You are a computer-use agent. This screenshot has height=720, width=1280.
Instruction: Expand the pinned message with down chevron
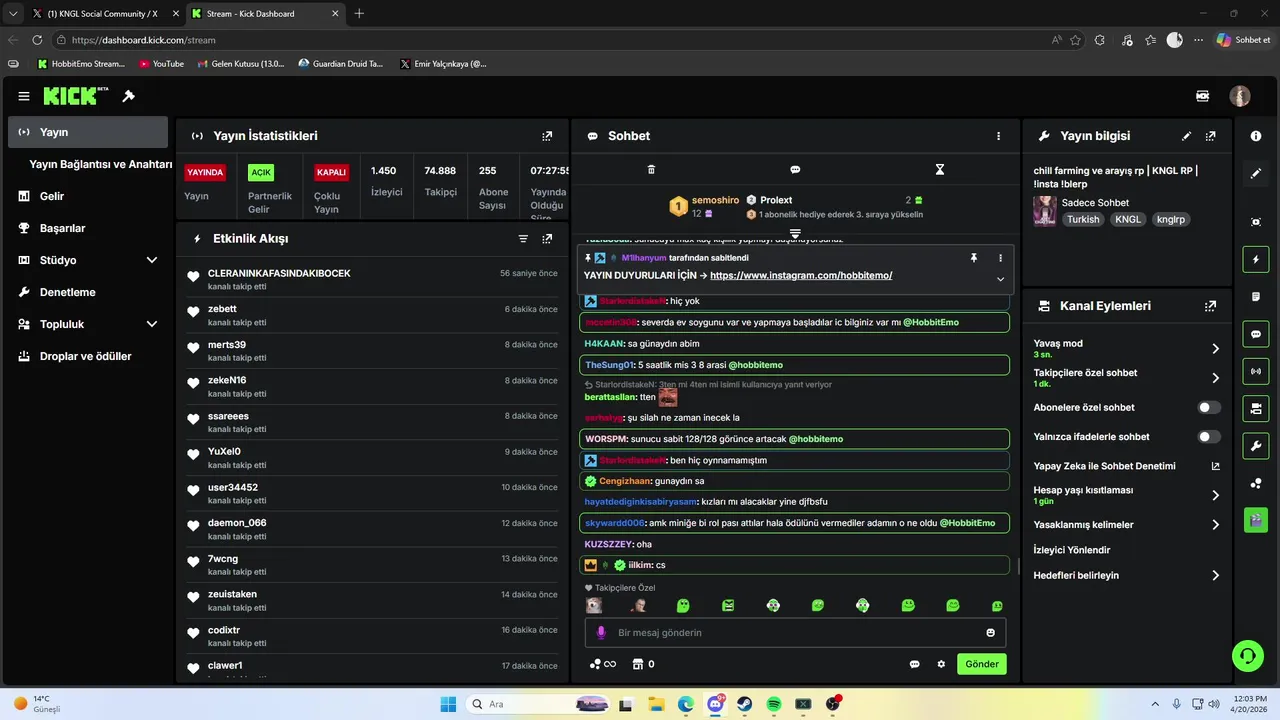1000,280
